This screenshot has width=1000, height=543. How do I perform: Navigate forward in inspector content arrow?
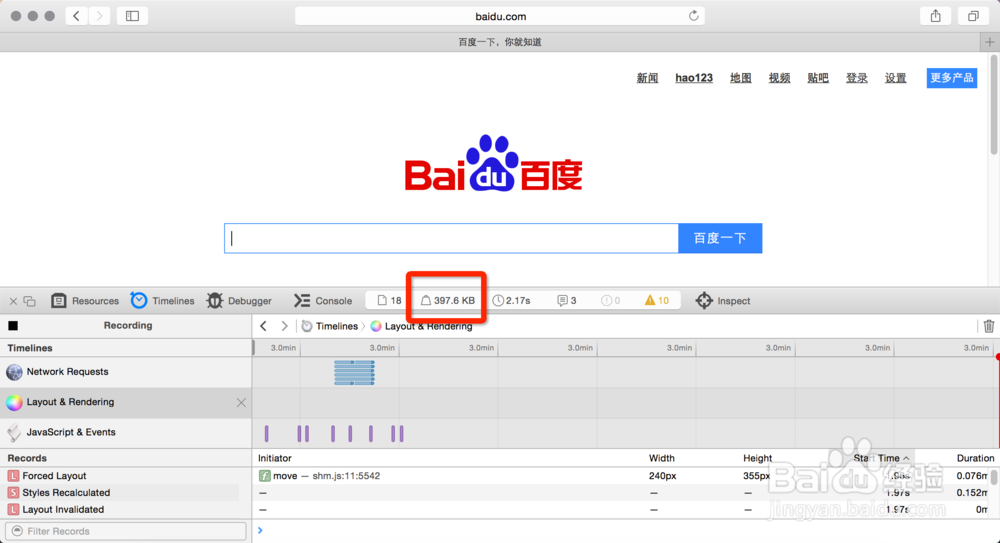point(284,326)
